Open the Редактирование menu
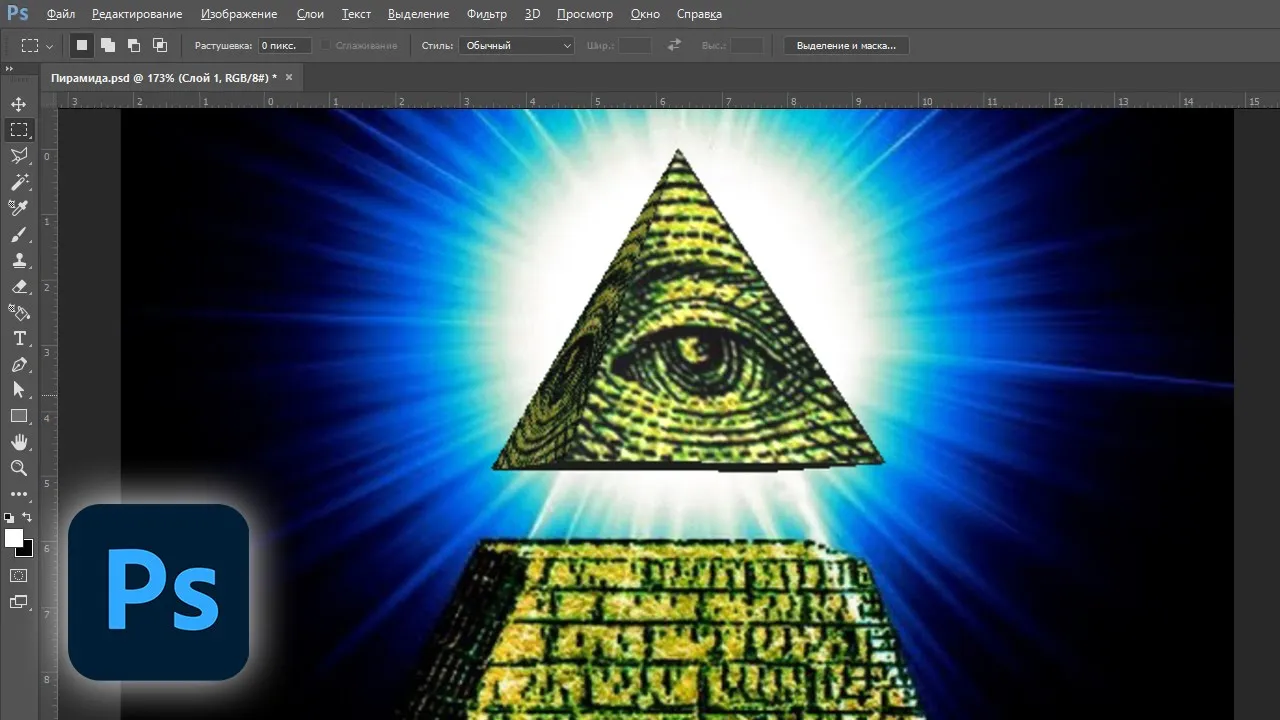1280x720 pixels. pos(137,14)
